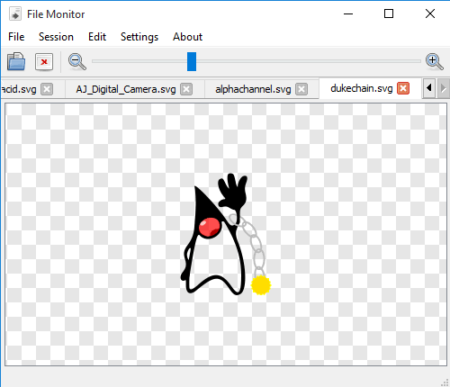Maximize the File Monitor window
The image size is (450, 387).
pos(389,14)
